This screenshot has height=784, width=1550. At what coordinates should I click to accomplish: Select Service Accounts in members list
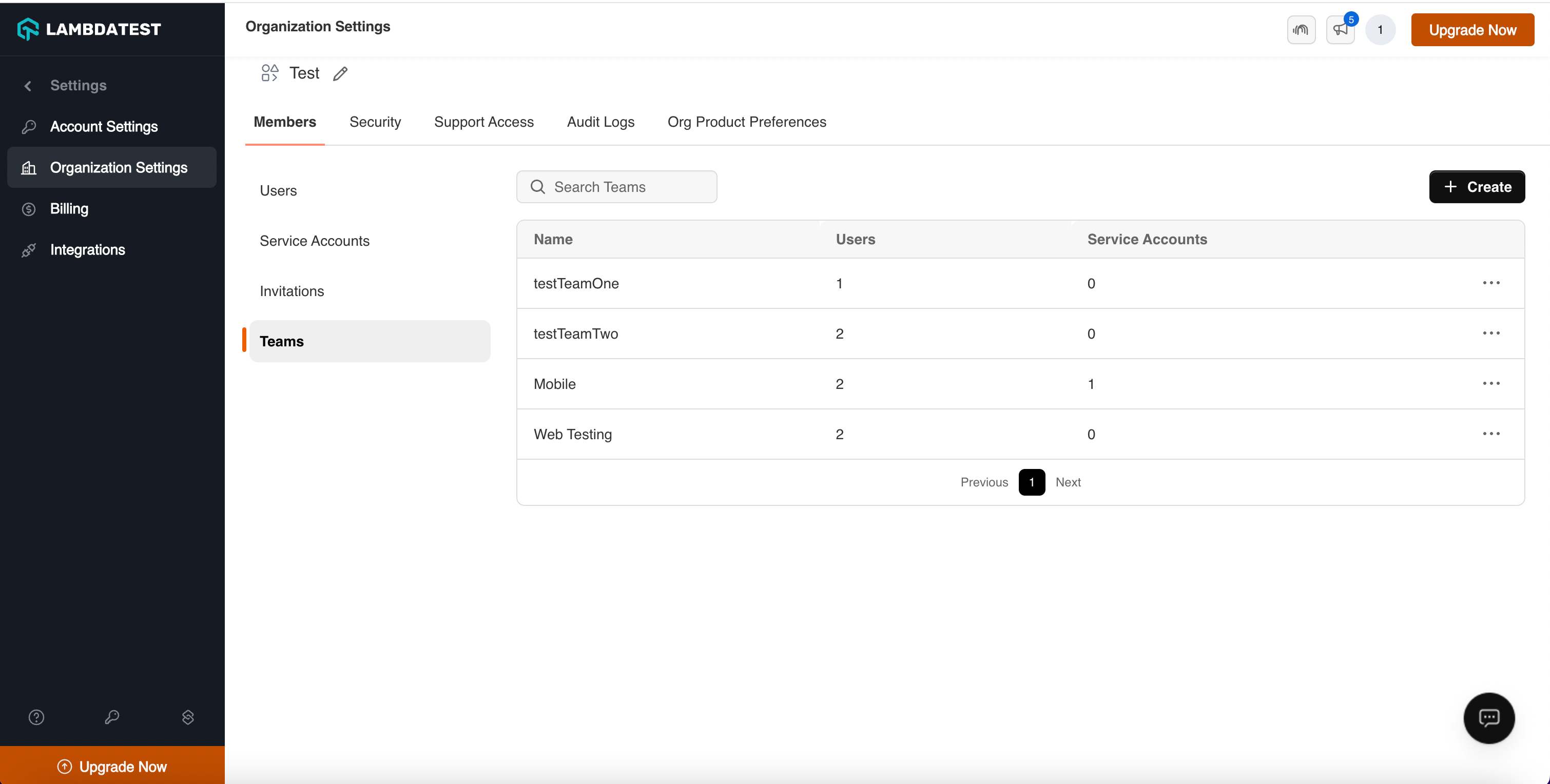(x=314, y=241)
